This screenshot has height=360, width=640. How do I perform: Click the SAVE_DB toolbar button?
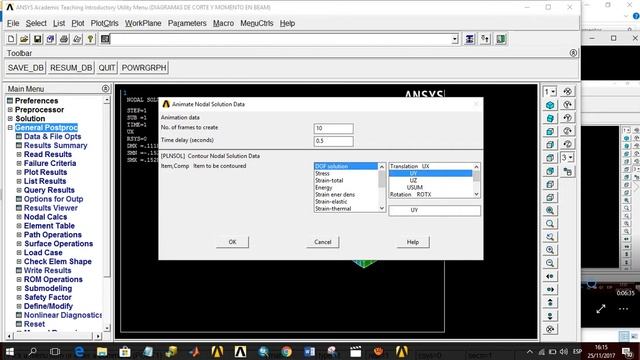(x=26, y=68)
